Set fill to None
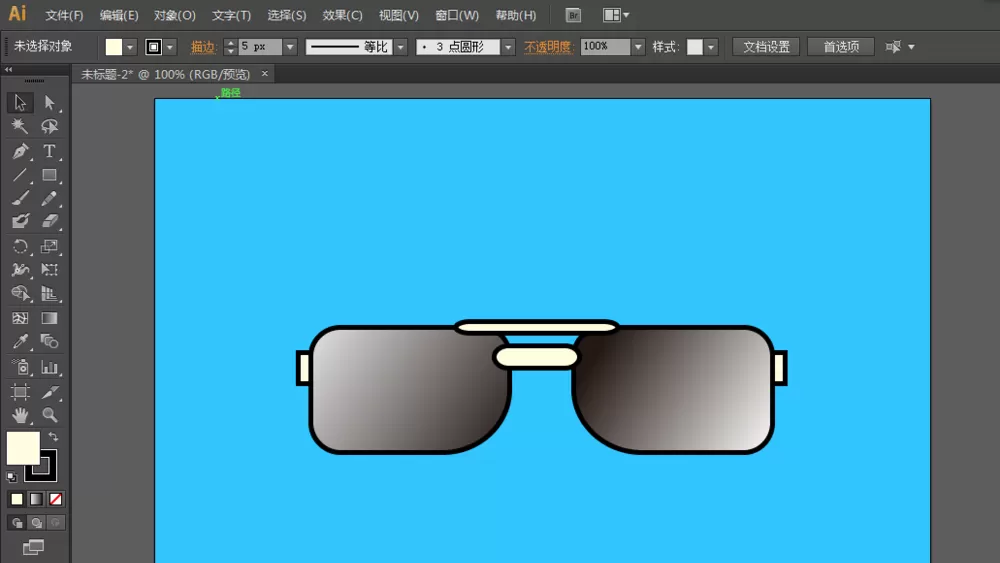The width and height of the screenshot is (1000, 563). tap(55, 499)
